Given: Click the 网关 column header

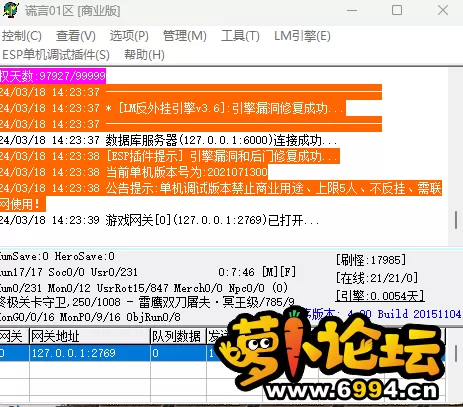Looking at the screenshot, I should [x=14, y=336].
